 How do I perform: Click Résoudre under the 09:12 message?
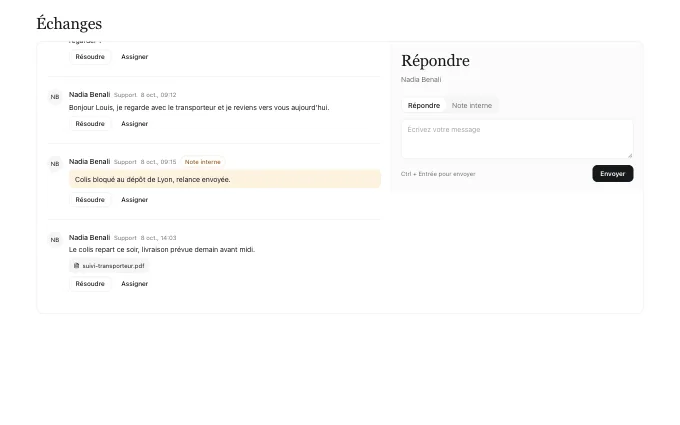tap(90, 124)
